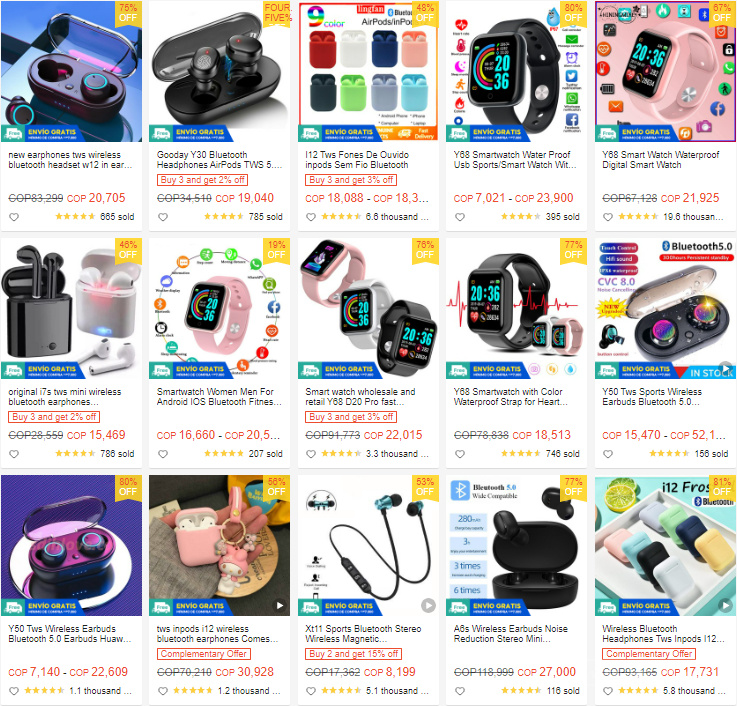737x706 pixels.
Task: Heart the original i7s tws earphones
Action: click(14, 454)
